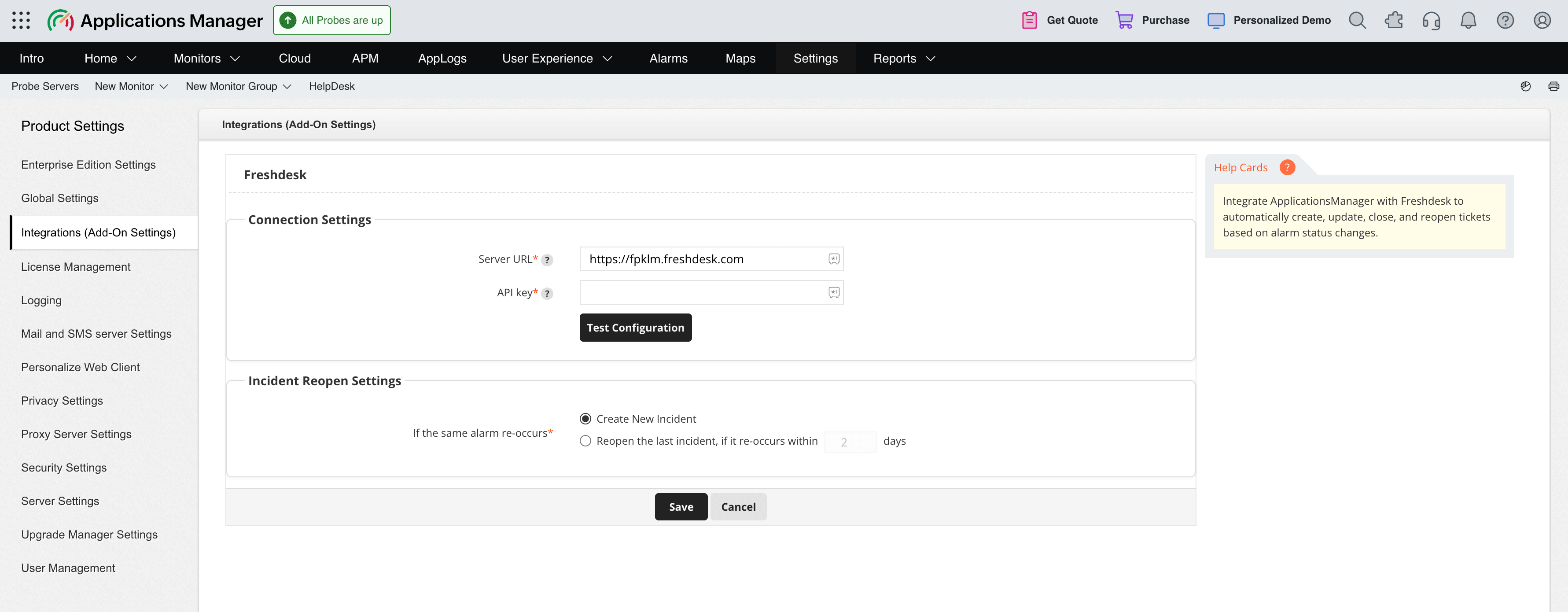Click the Personalized Demo monitor icon
The image size is (1568, 612).
coord(1215,20)
